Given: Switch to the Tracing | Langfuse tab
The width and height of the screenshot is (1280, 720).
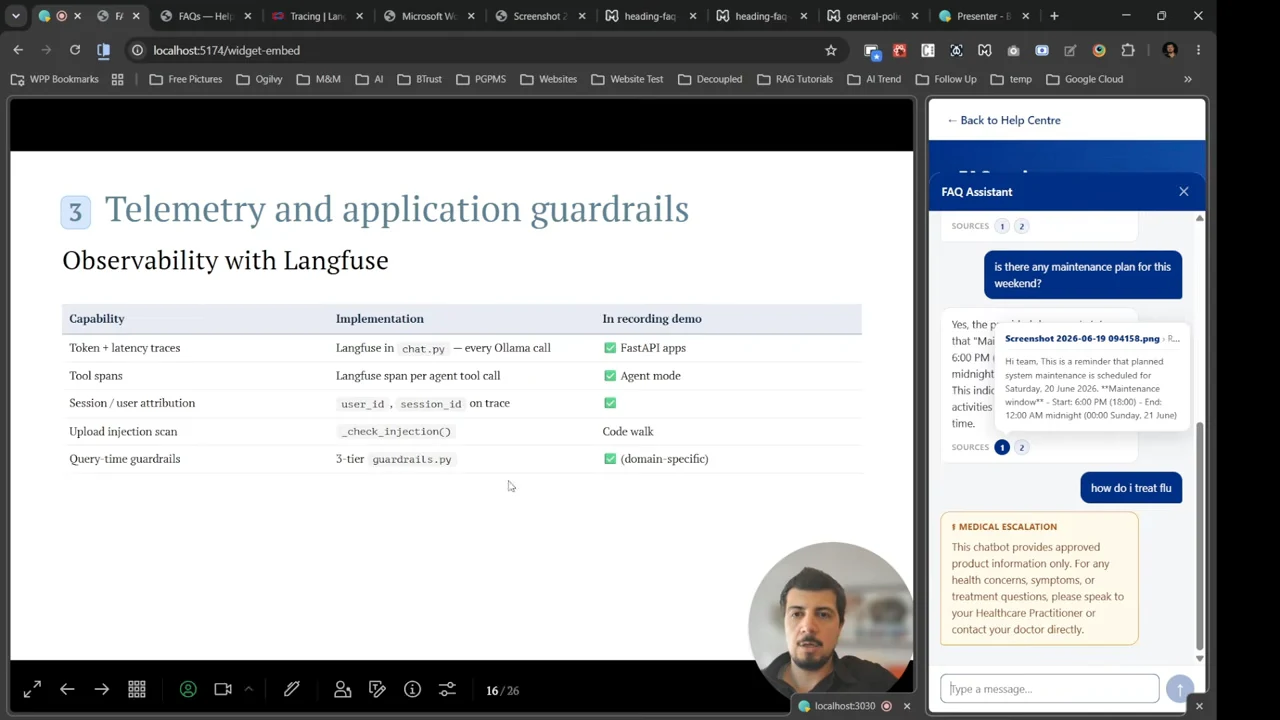Looking at the screenshot, I should [318, 16].
